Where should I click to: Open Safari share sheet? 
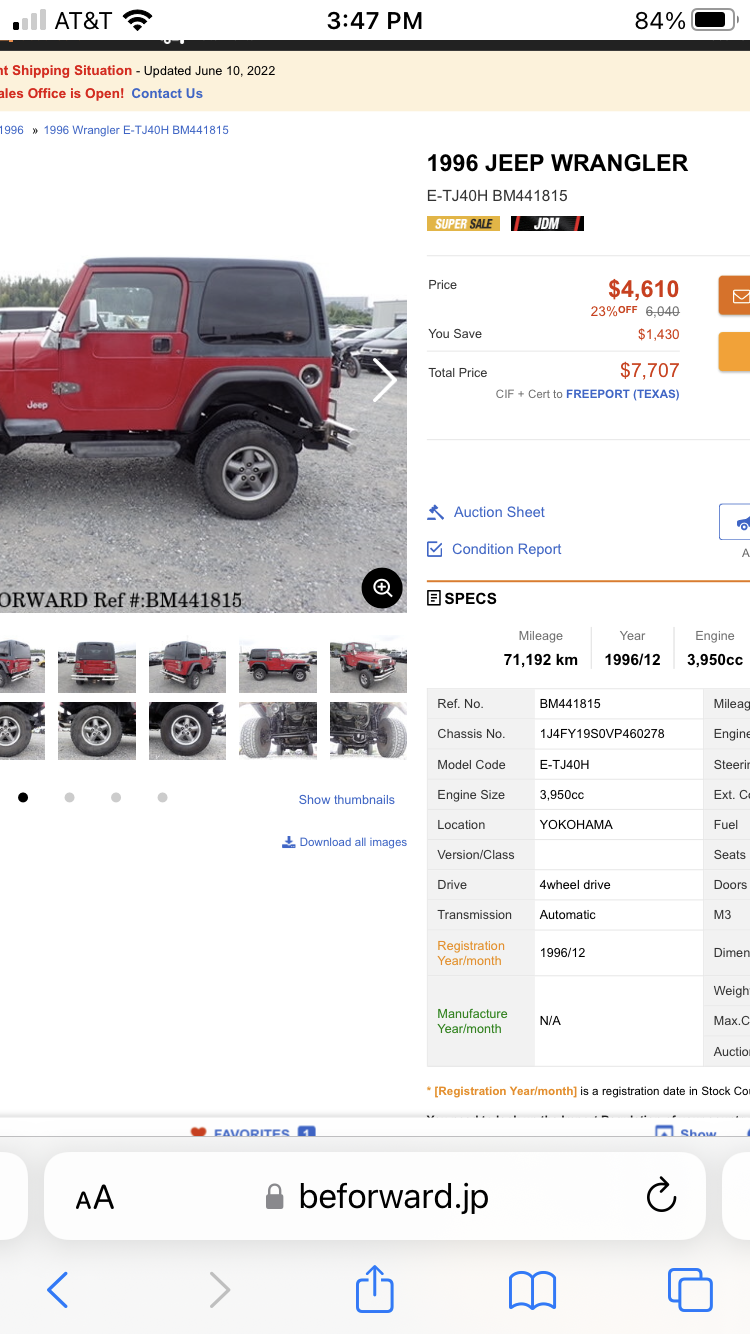click(375, 1289)
